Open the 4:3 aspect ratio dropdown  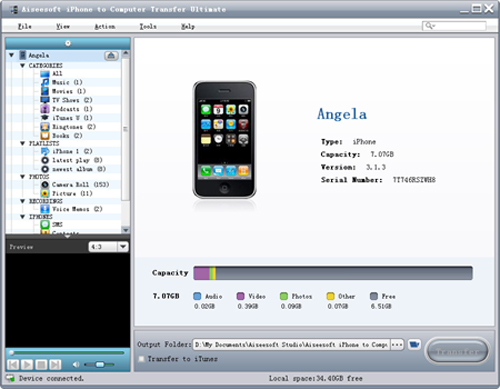coord(123,247)
